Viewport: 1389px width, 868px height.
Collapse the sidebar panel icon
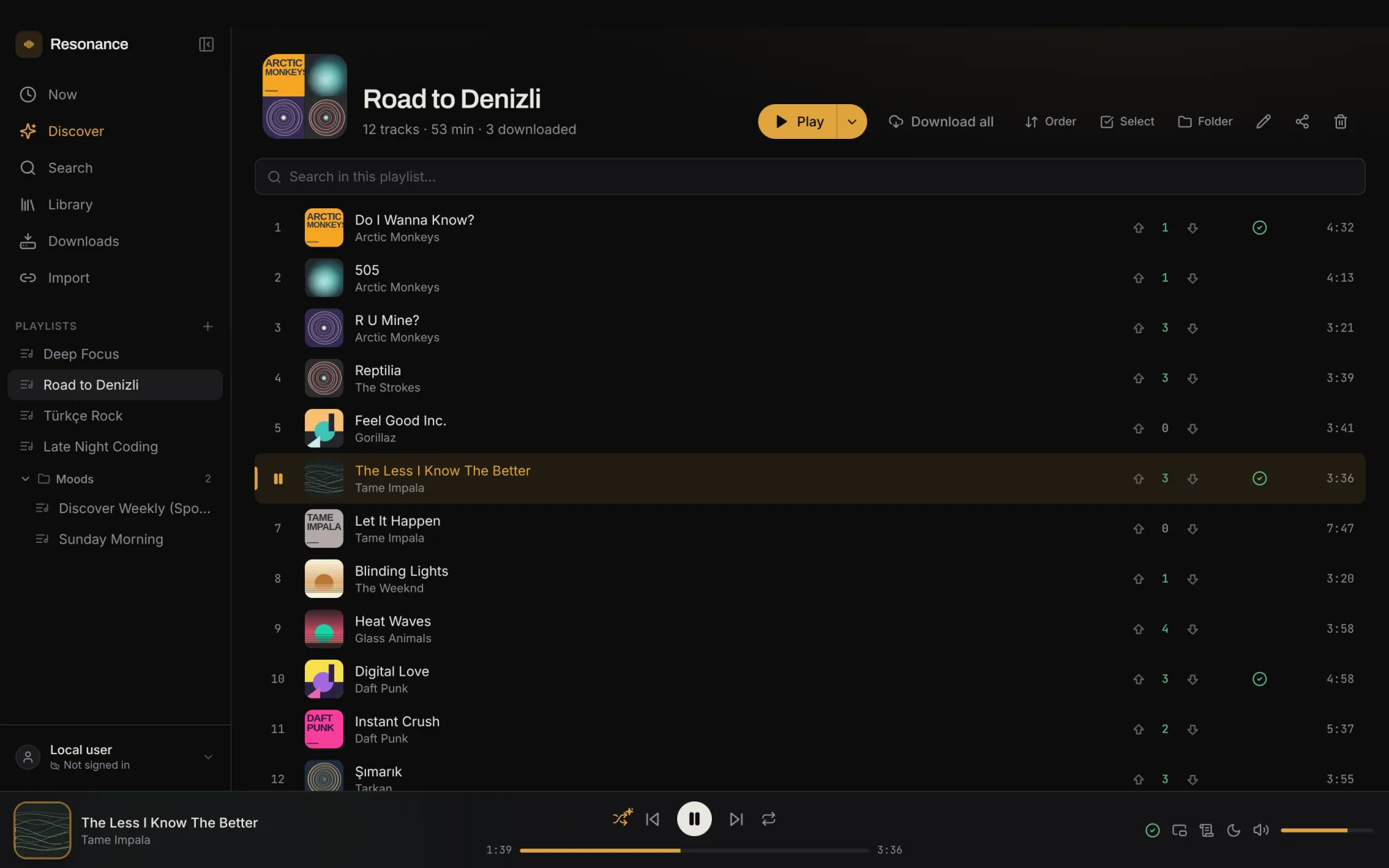(206, 44)
